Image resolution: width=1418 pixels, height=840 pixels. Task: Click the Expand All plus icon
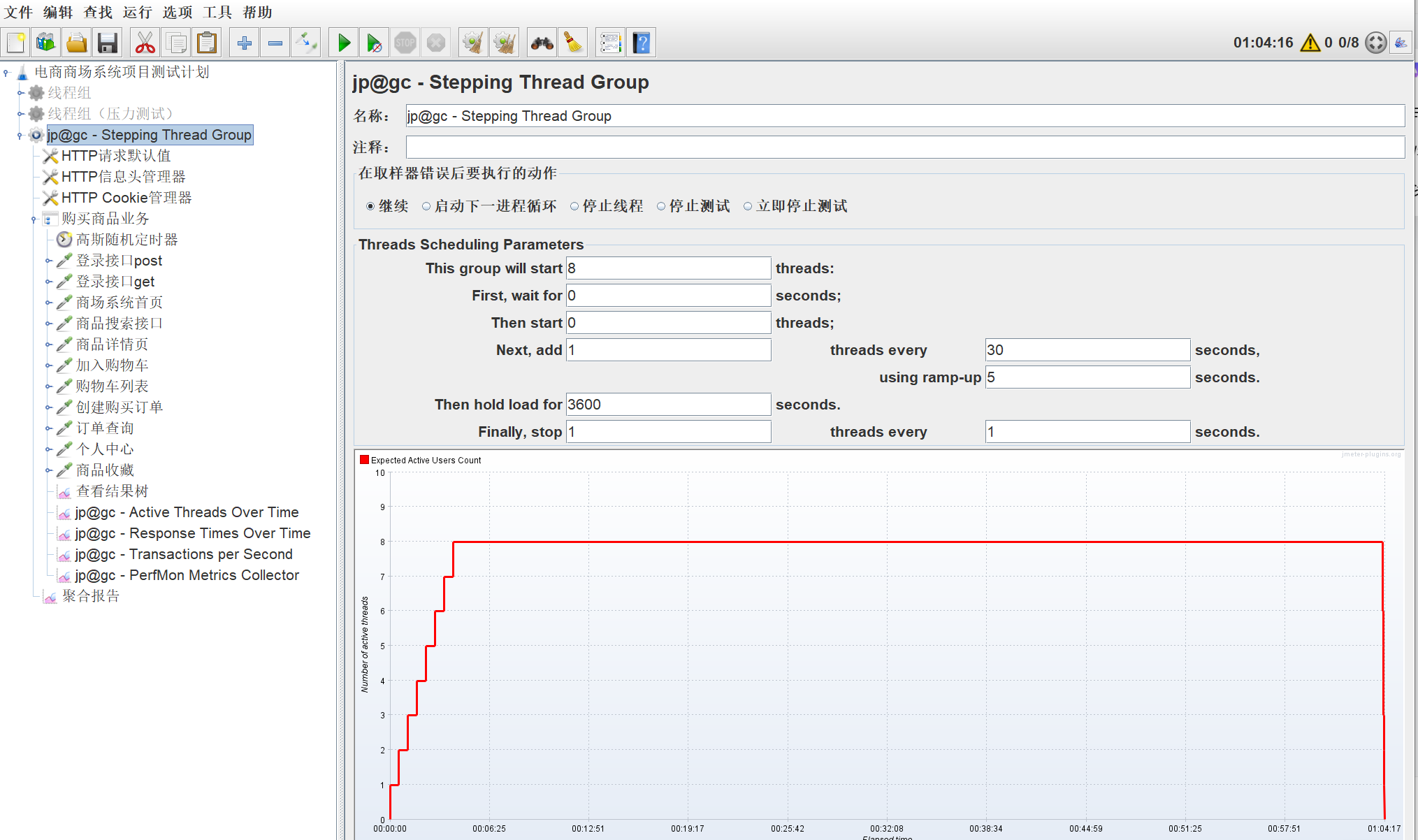(245, 43)
